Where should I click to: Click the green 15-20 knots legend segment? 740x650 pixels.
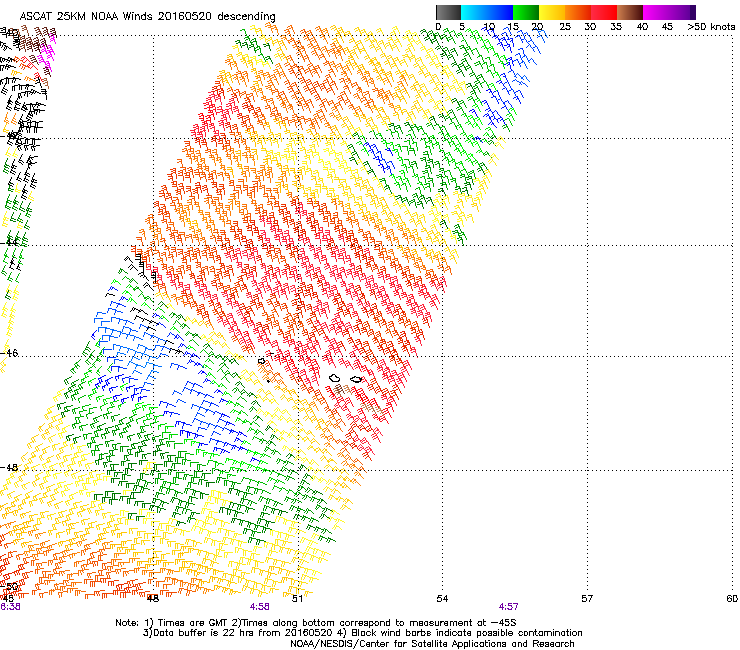526,12
